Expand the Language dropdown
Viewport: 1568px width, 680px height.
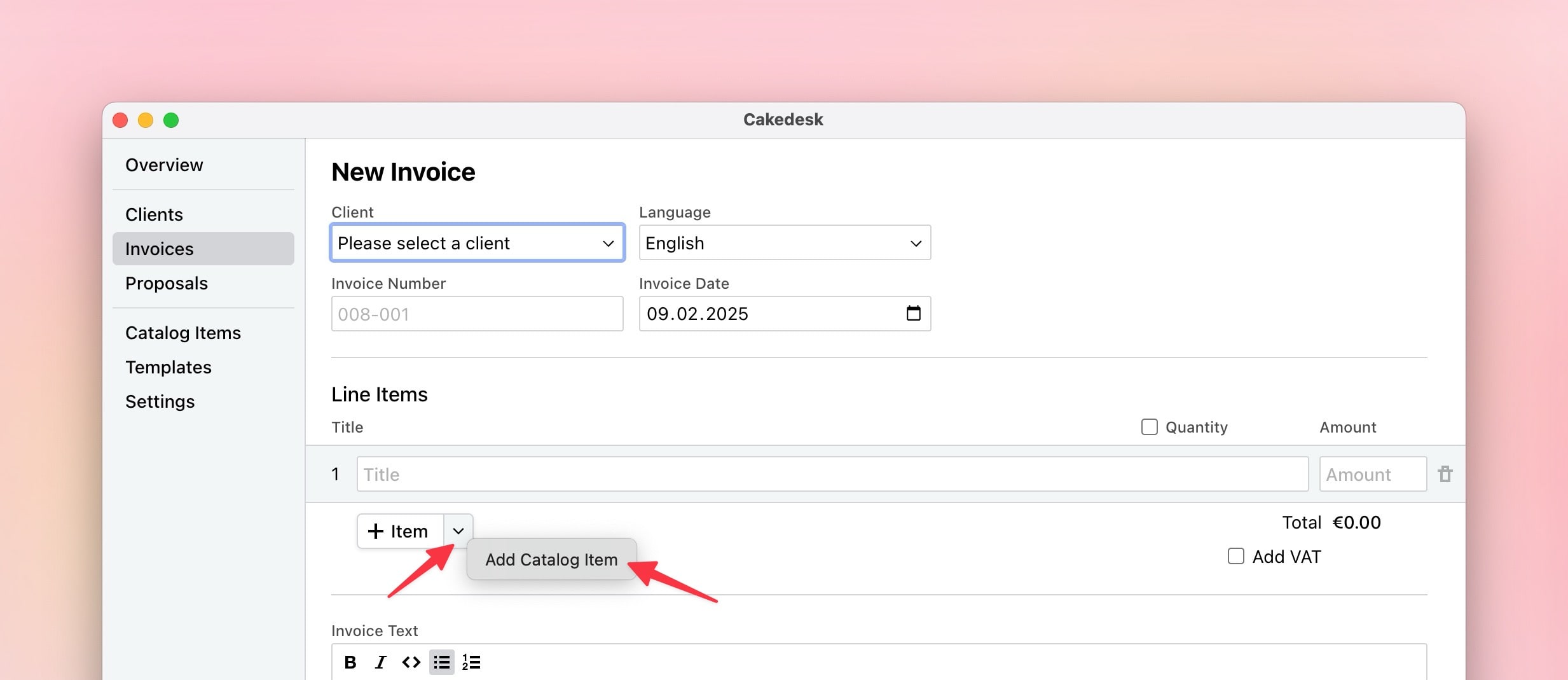(x=785, y=243)
